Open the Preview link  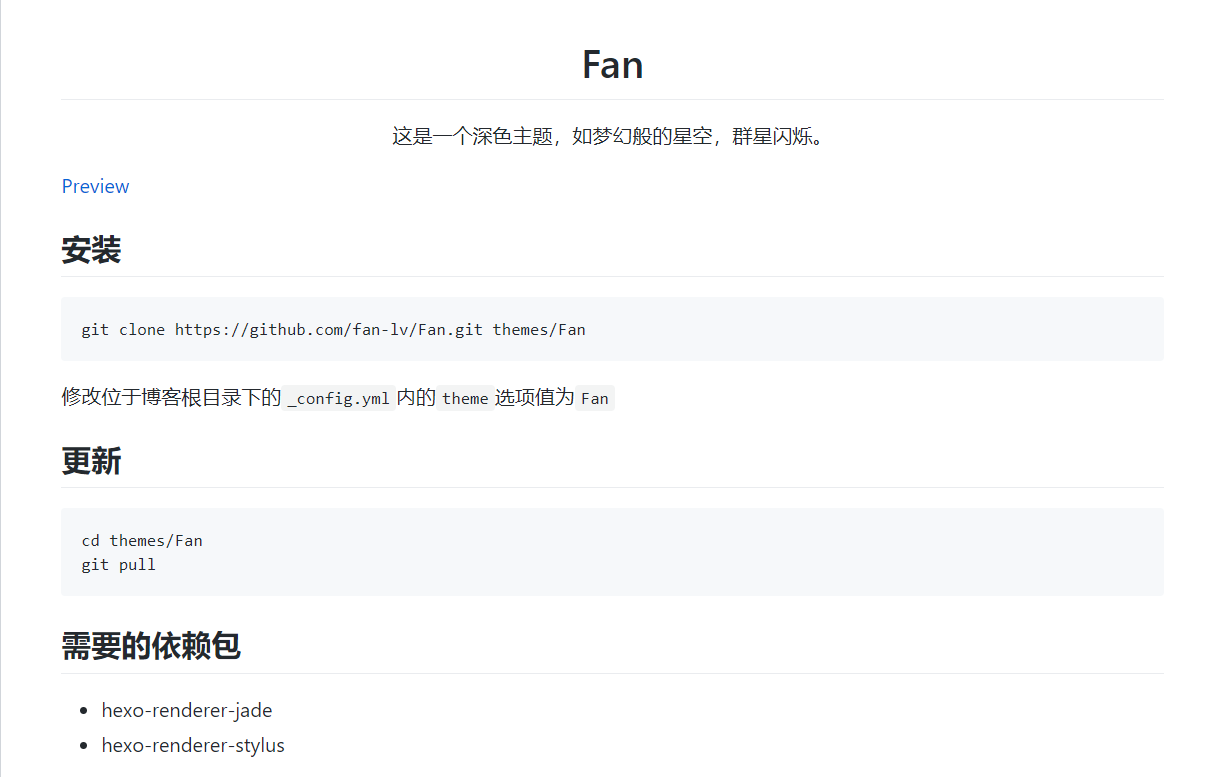(95, 186)
